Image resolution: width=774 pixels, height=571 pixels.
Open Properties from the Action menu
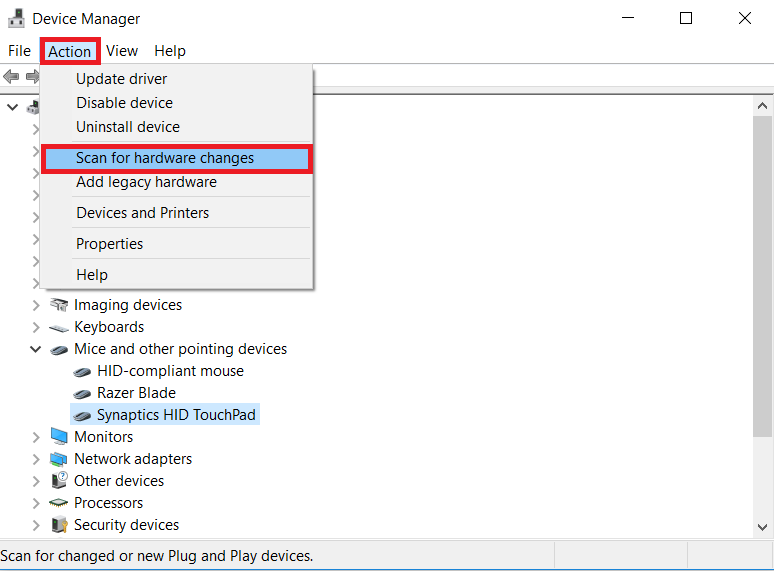[x=176, y=244]
